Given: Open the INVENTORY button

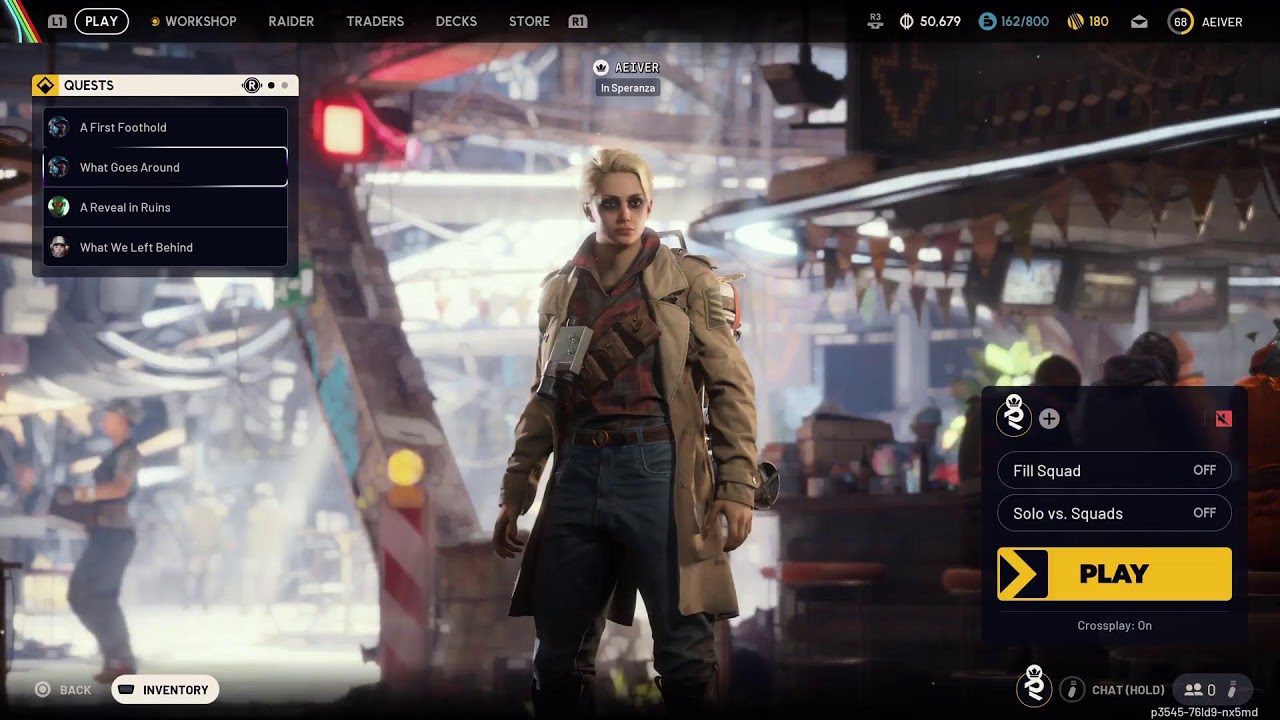Looking at the screenshot, I should pos(165,690).
